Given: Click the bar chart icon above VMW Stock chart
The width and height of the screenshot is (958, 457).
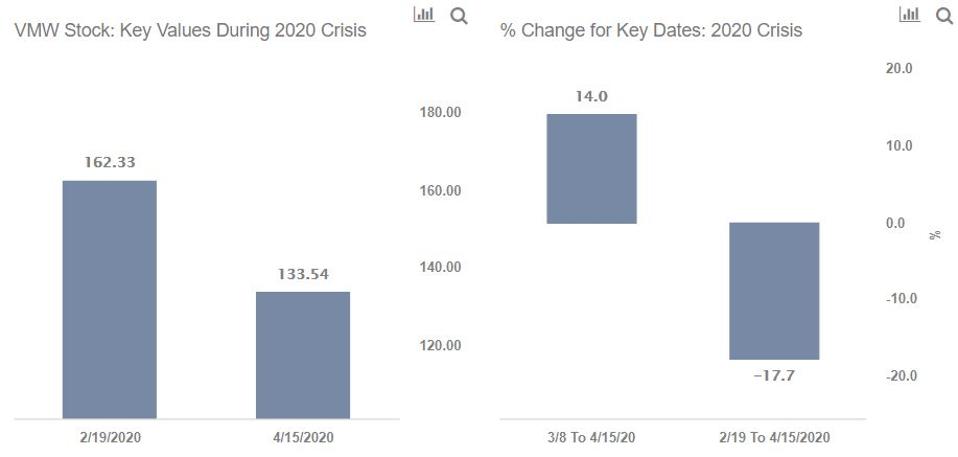Looking at the screenshot, I should tap(424, 16).
